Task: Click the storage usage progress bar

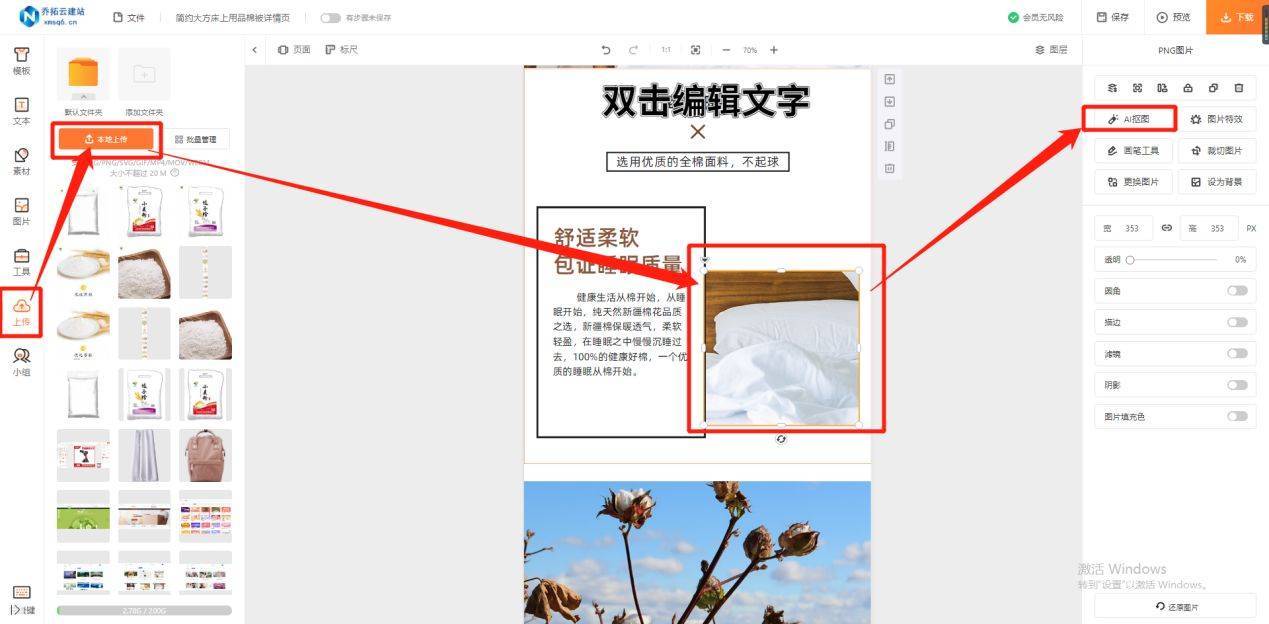Action: click(x=144, y=610)
